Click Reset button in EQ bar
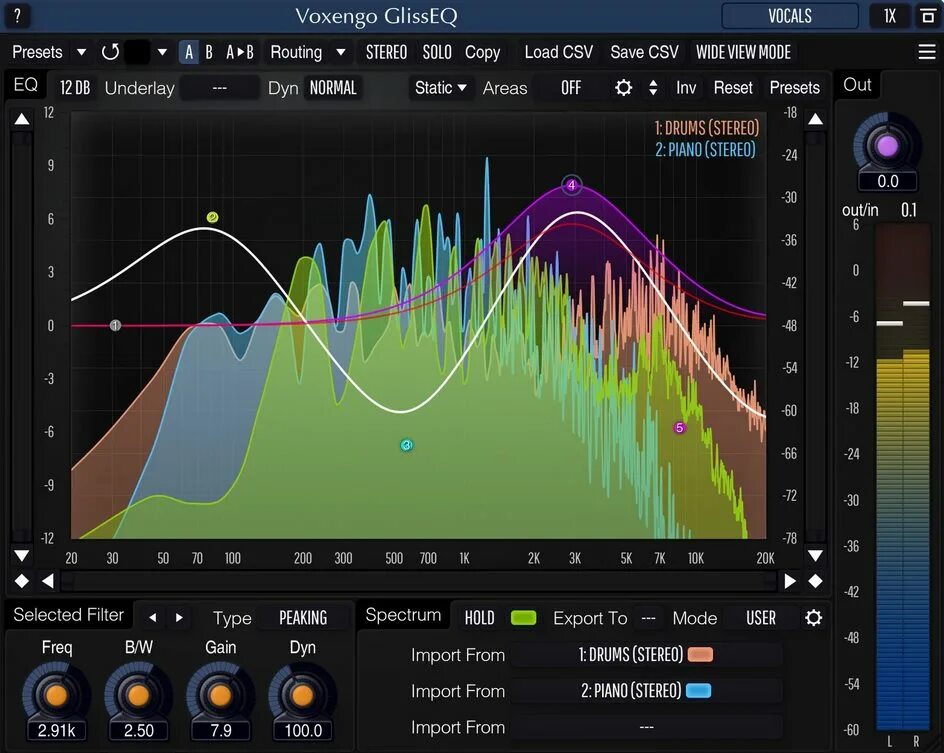Viewport: 944px width, 753px height. tap(733, 88)
